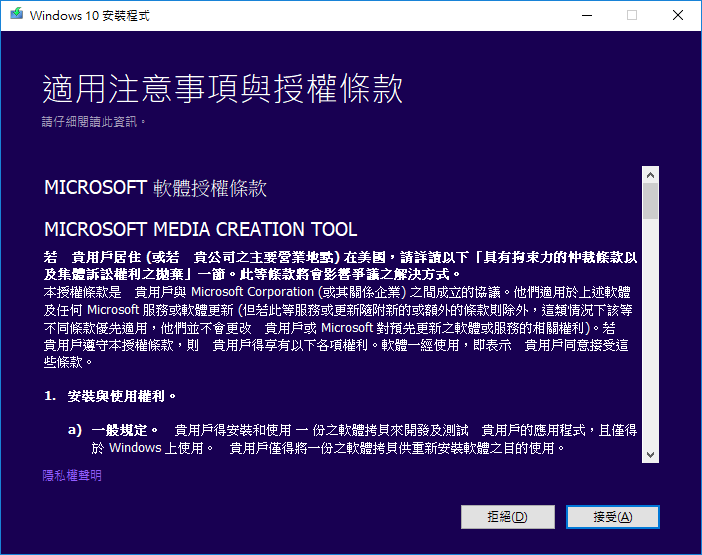The width and height of the screenshot is (702, 555).
Task: Click the subtitle 請仔細閱讀此資訊
Action: tap(93, 122)
